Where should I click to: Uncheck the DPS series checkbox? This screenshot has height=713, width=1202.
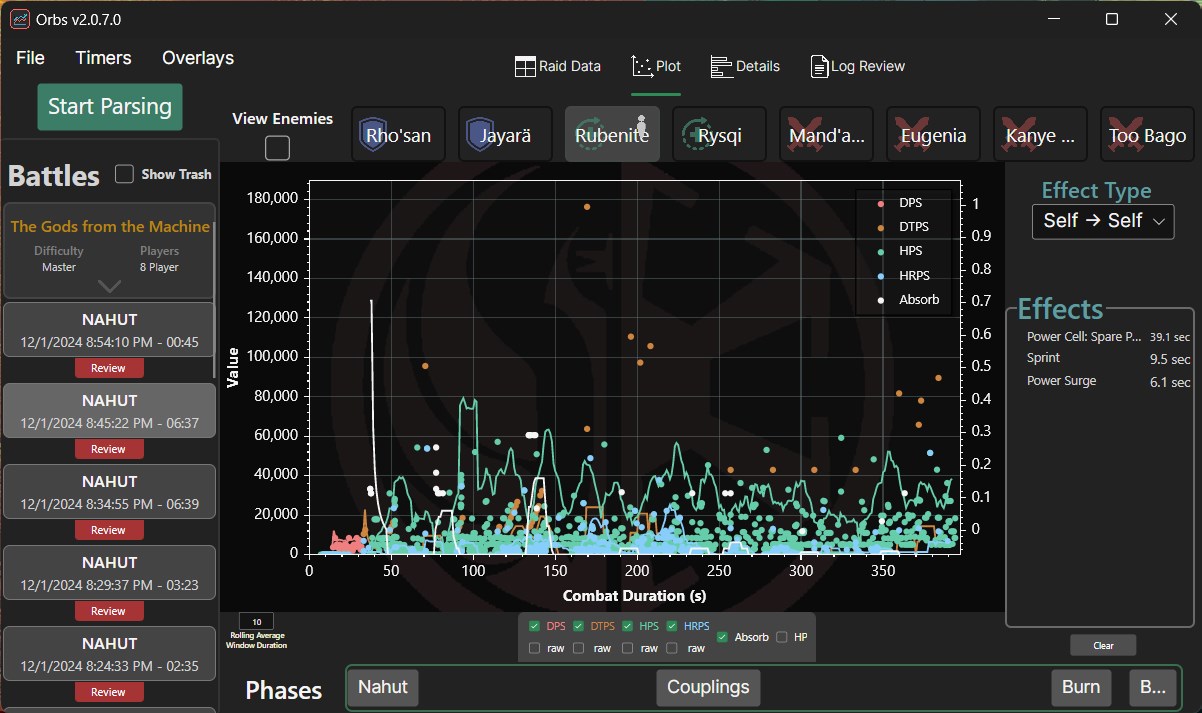pos(534,626)
